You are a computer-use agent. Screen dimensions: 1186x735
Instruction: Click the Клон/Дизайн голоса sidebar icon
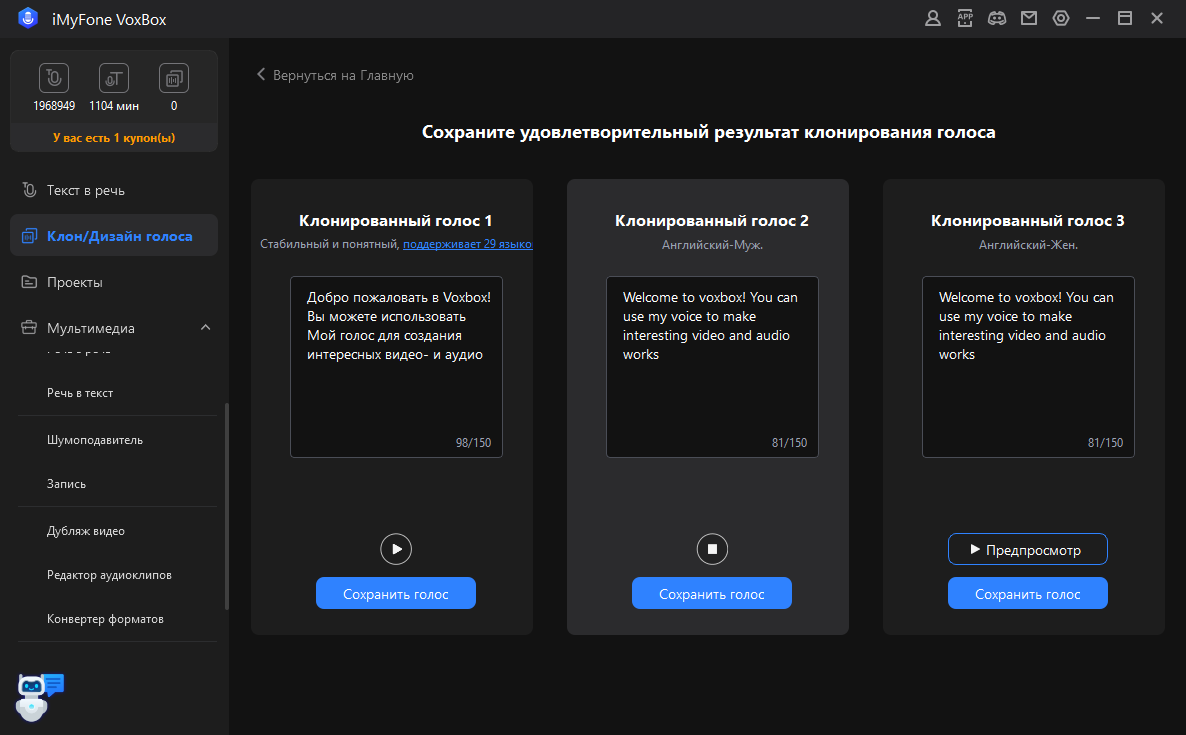click(29, 236)
